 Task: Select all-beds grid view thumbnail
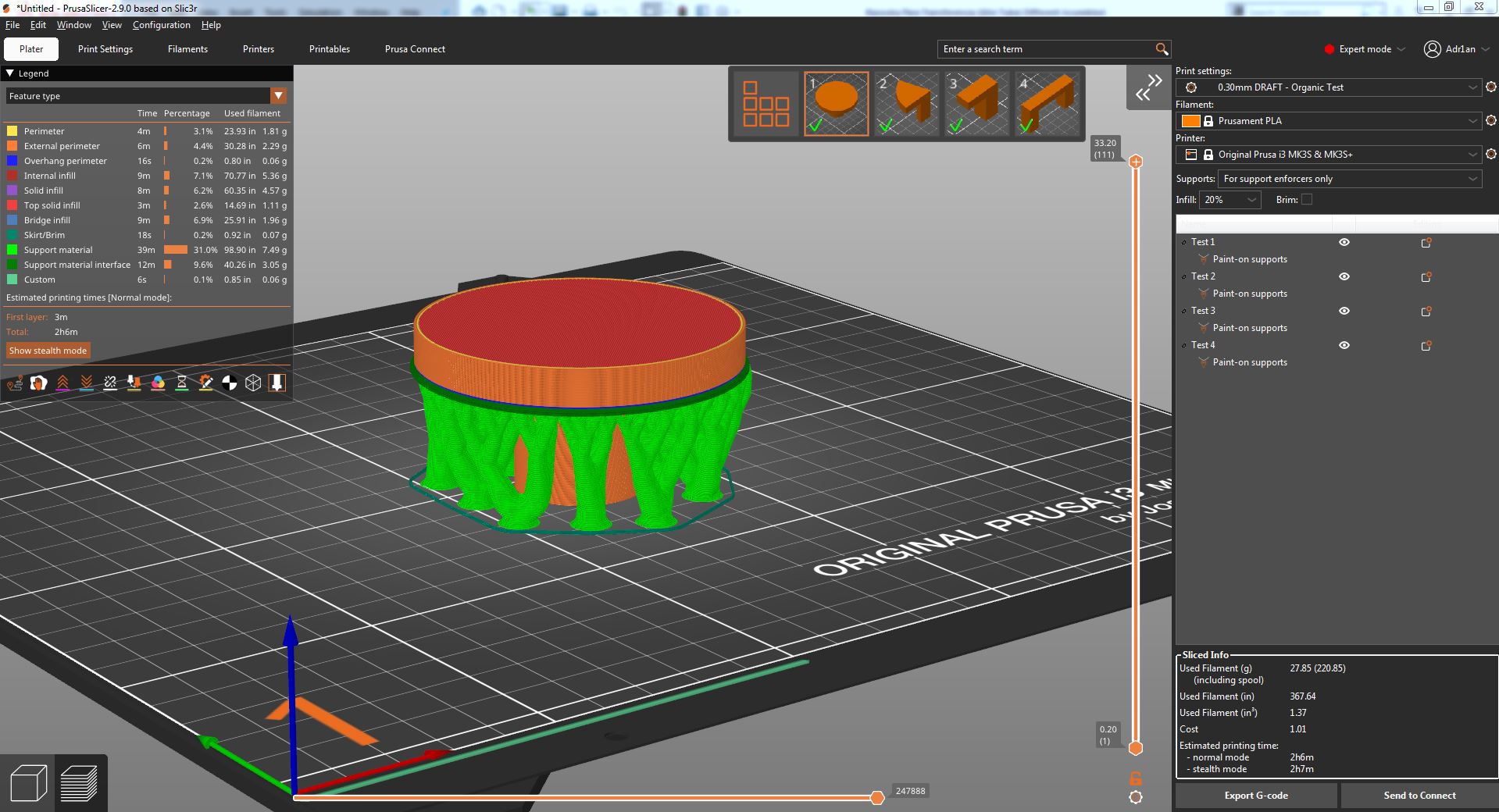point(766,104)
